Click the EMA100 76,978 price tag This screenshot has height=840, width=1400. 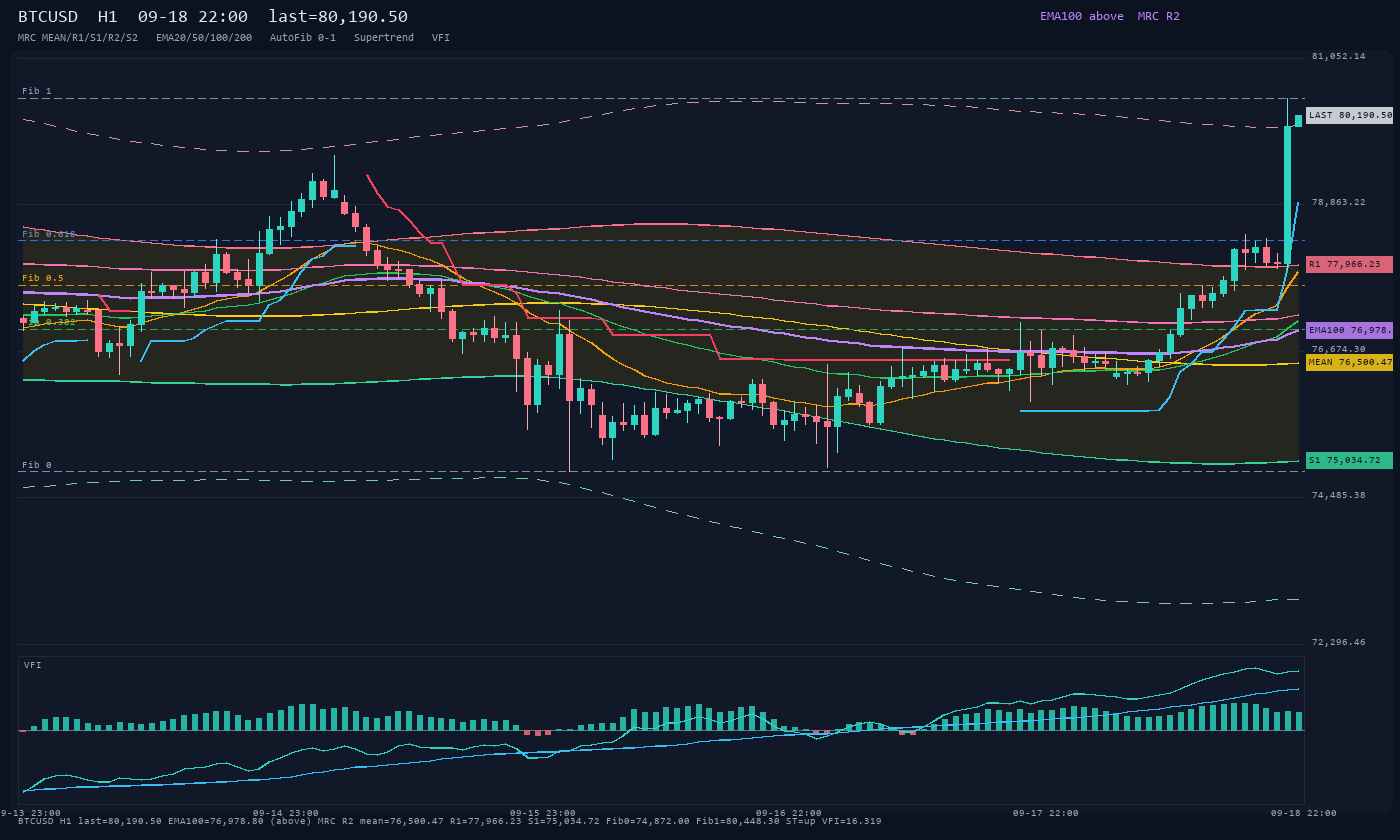coord(1350,330)
